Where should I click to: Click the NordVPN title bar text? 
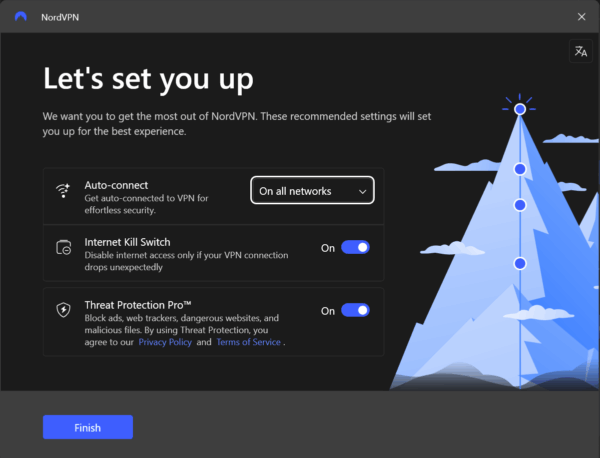[60, 17]
